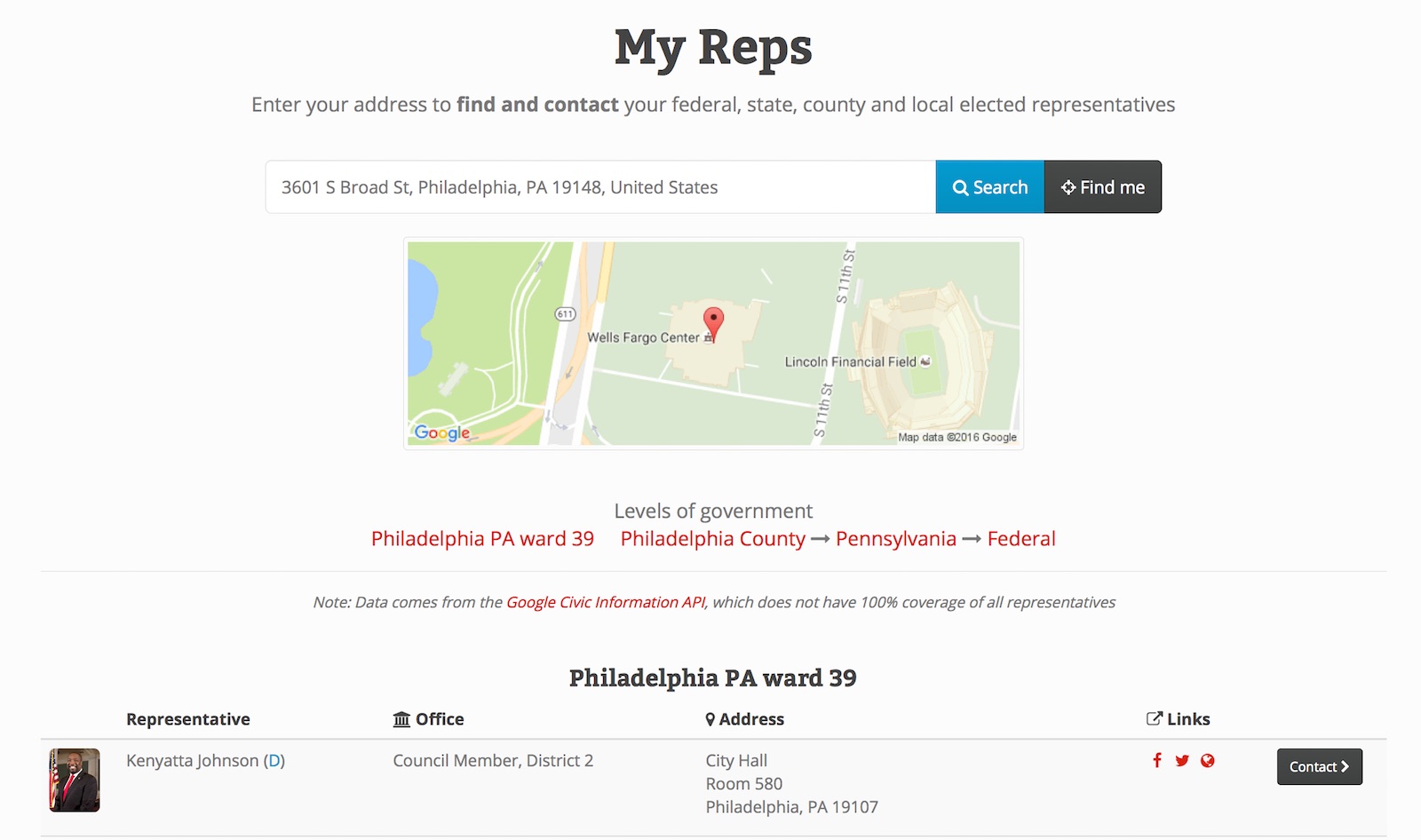This screenshot has width=1421, height=840.
Task: Open Kenyatta Johnson's Twitter link icon
Action: pos(1182,760)
